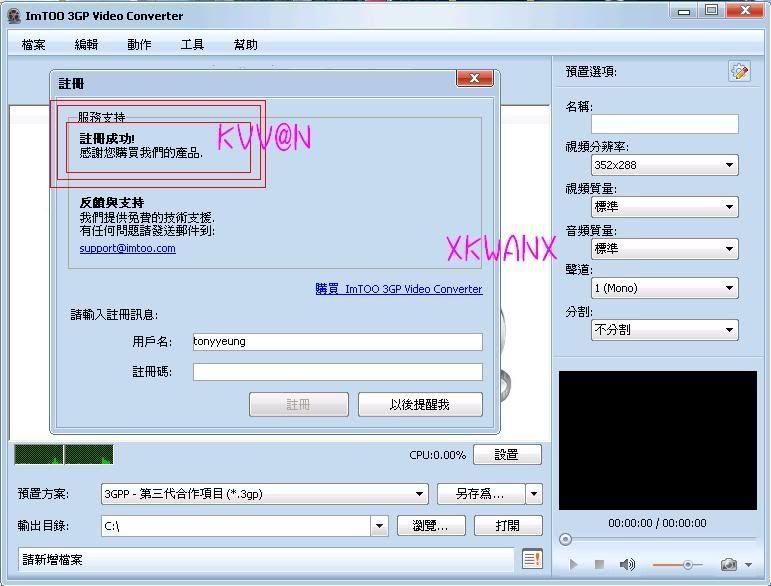Close the 註冊 dialog with red X

(474, 78)
